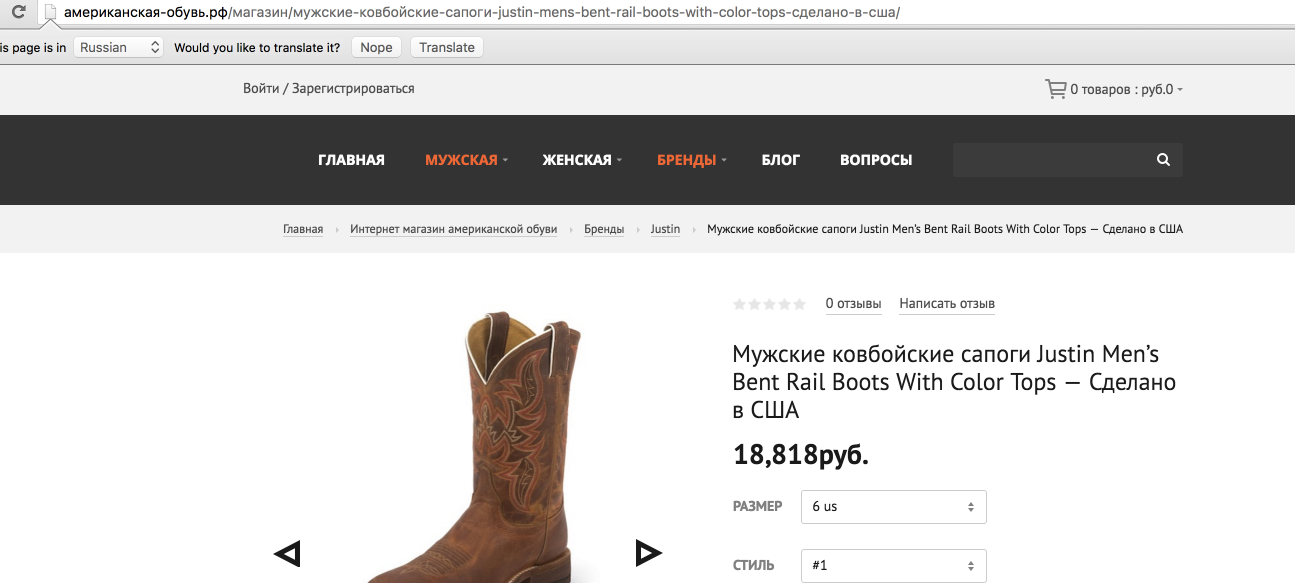Click the last breadcrumb product name text

click(945, 229)
